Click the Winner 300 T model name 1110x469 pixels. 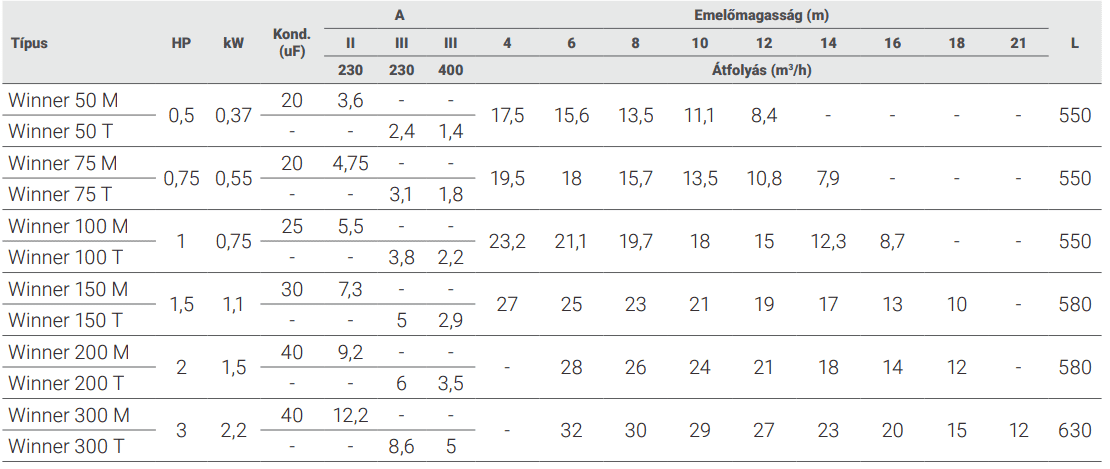pyautogui.click(x=68, y=446)
